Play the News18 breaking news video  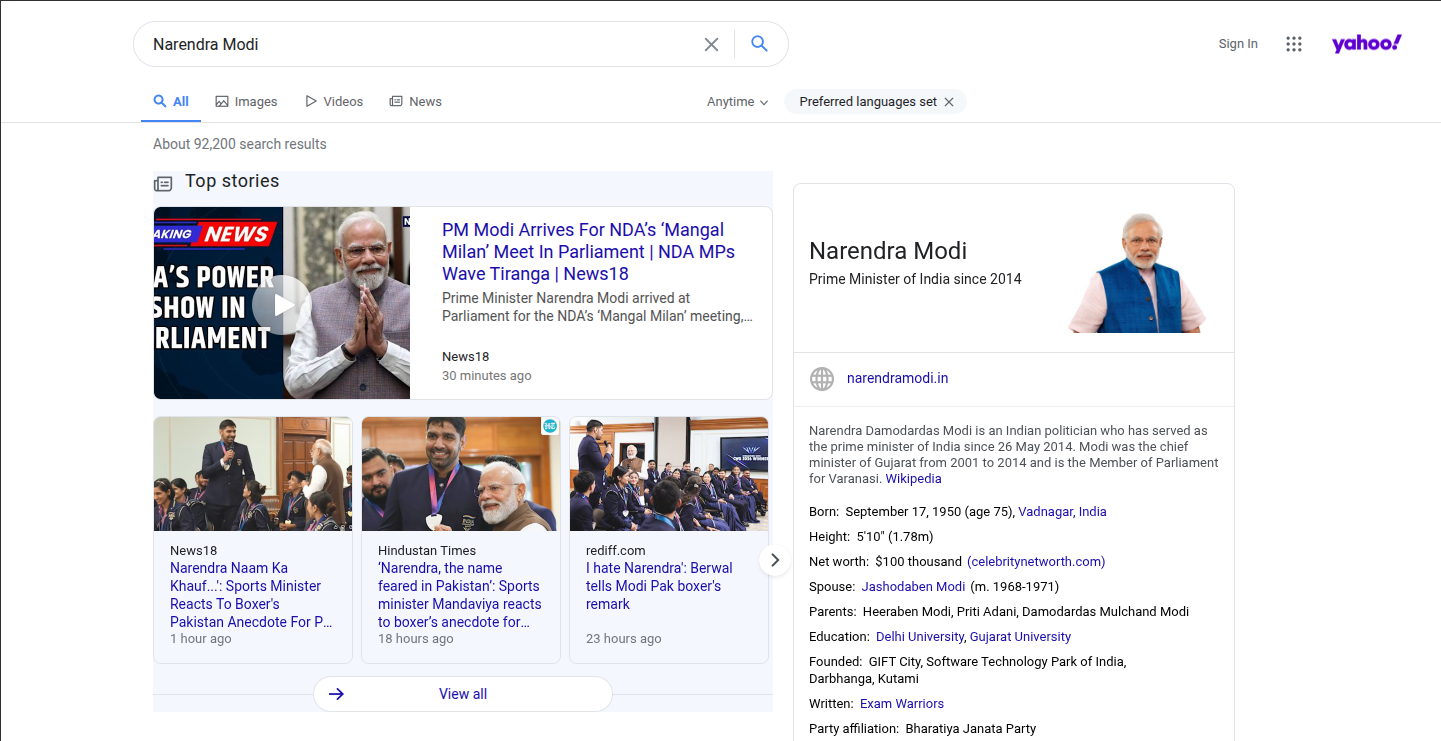pyautogui.click(x=282, y=304)
